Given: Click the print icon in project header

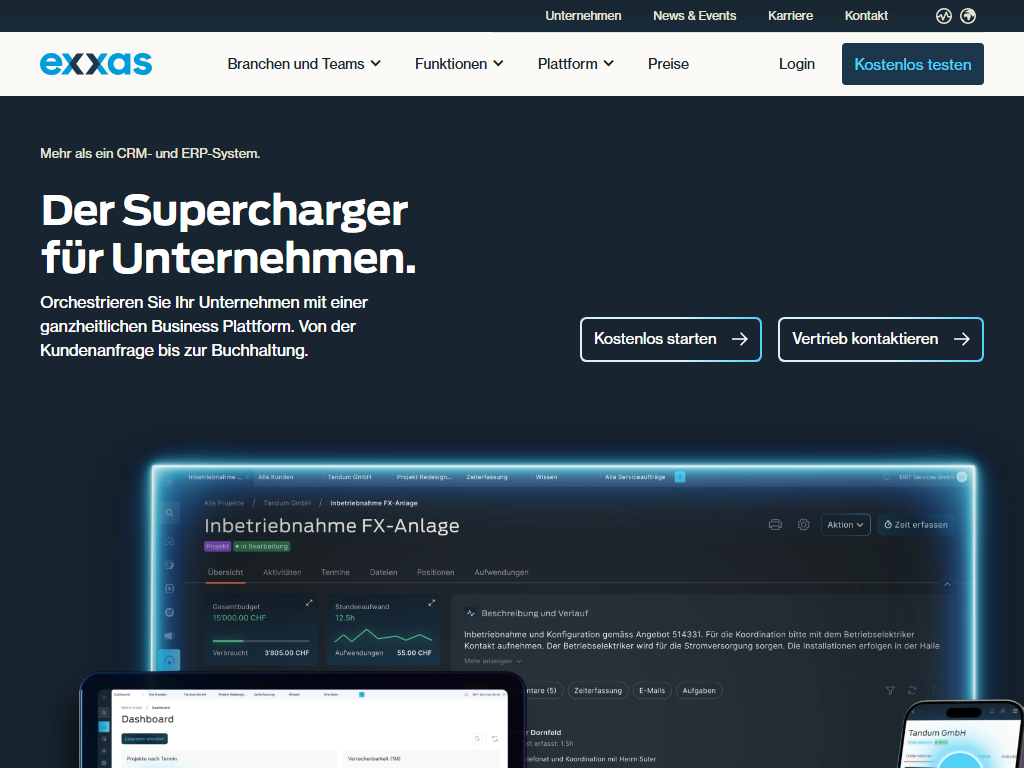Looking at the screenshot, I should (775, 524).
